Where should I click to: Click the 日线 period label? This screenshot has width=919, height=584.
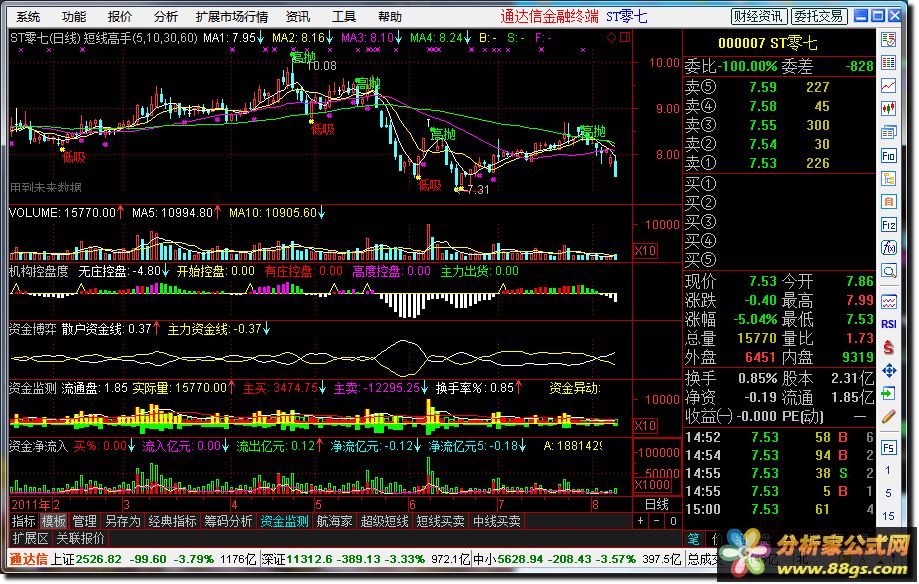657,504
